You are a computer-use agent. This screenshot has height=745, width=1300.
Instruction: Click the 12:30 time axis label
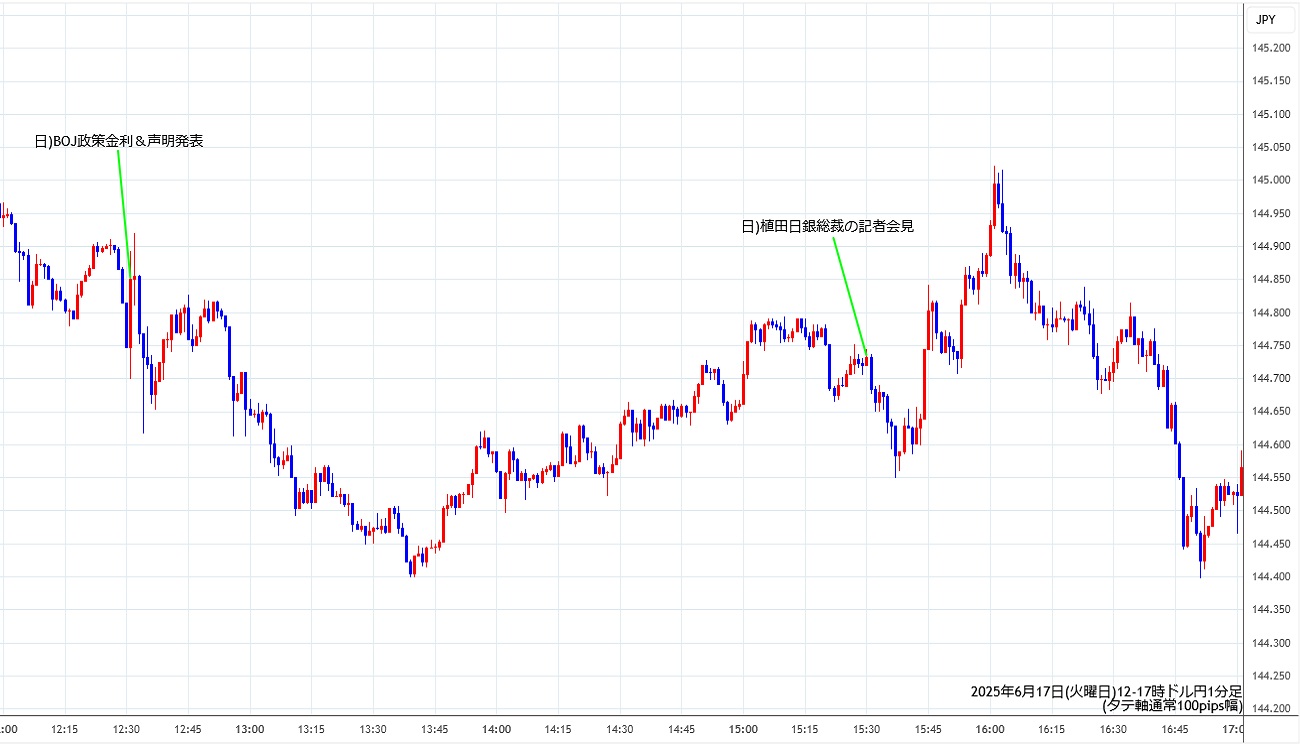127,729
